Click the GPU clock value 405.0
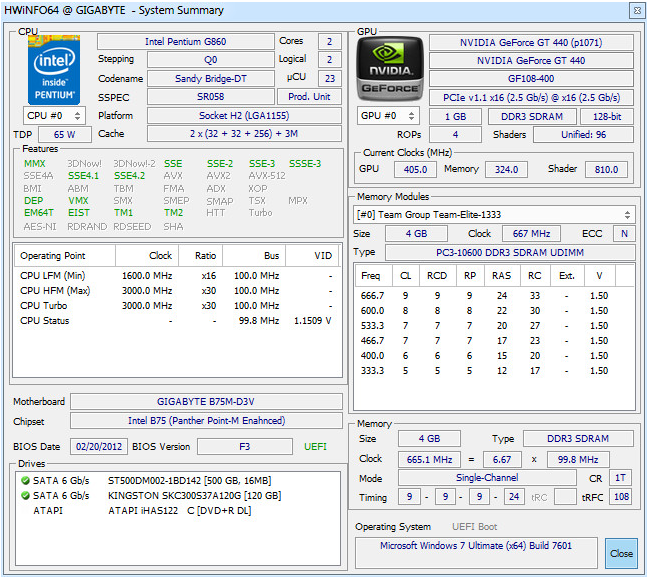The image size is (648, 578). click(415, 169)
